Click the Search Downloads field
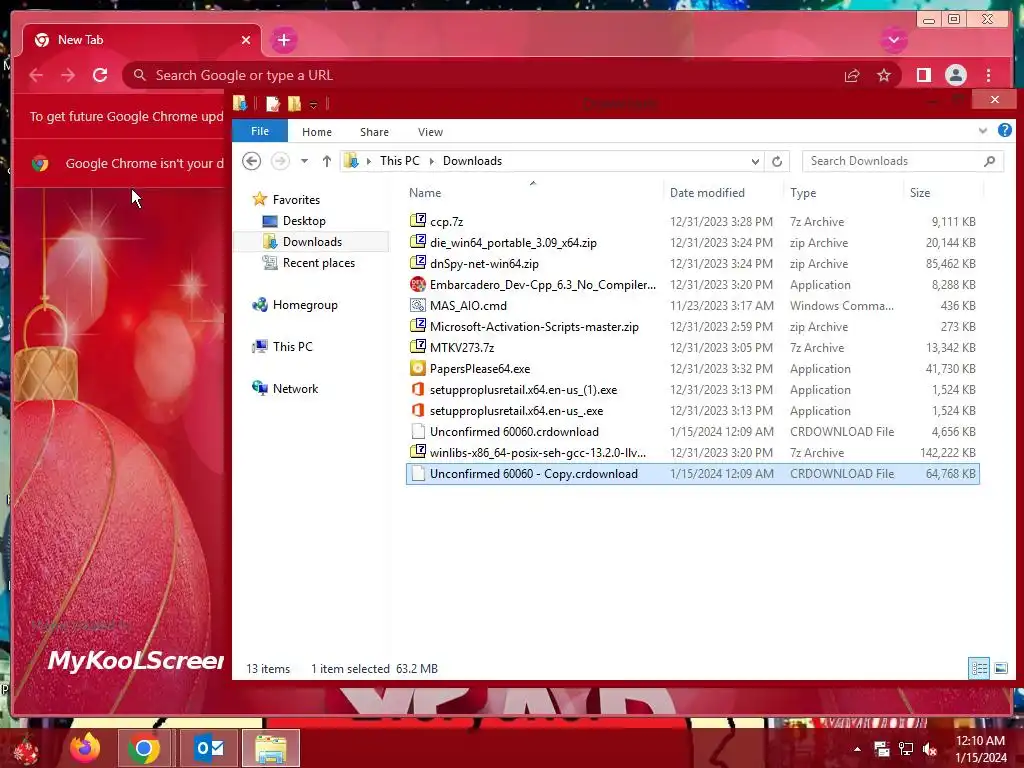 903,161
